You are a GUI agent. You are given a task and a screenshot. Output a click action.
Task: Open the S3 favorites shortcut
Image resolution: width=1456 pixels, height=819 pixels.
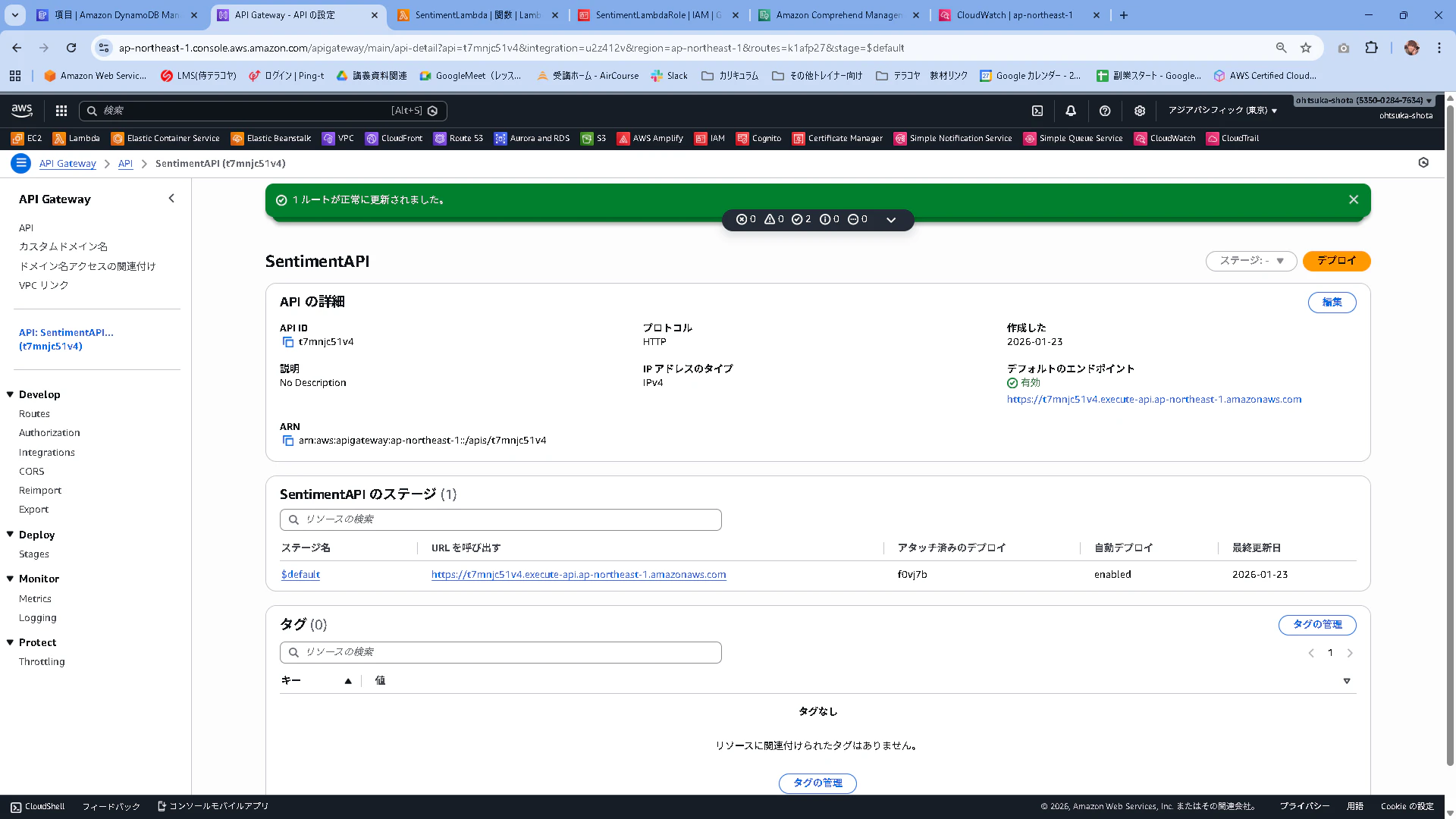coord(593,139)
